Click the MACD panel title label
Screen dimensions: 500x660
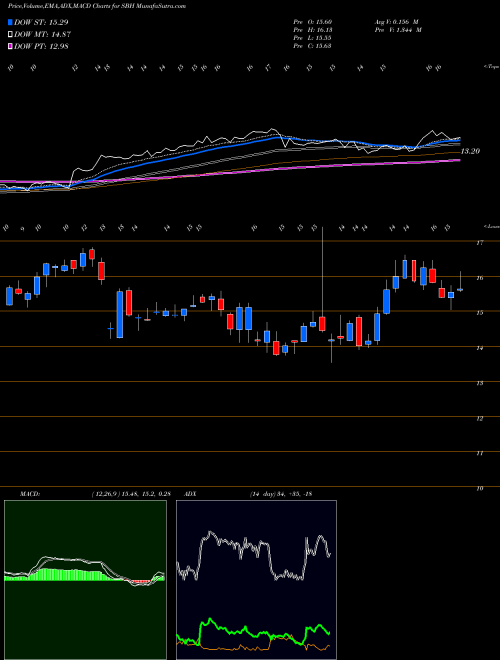[29, 494]
